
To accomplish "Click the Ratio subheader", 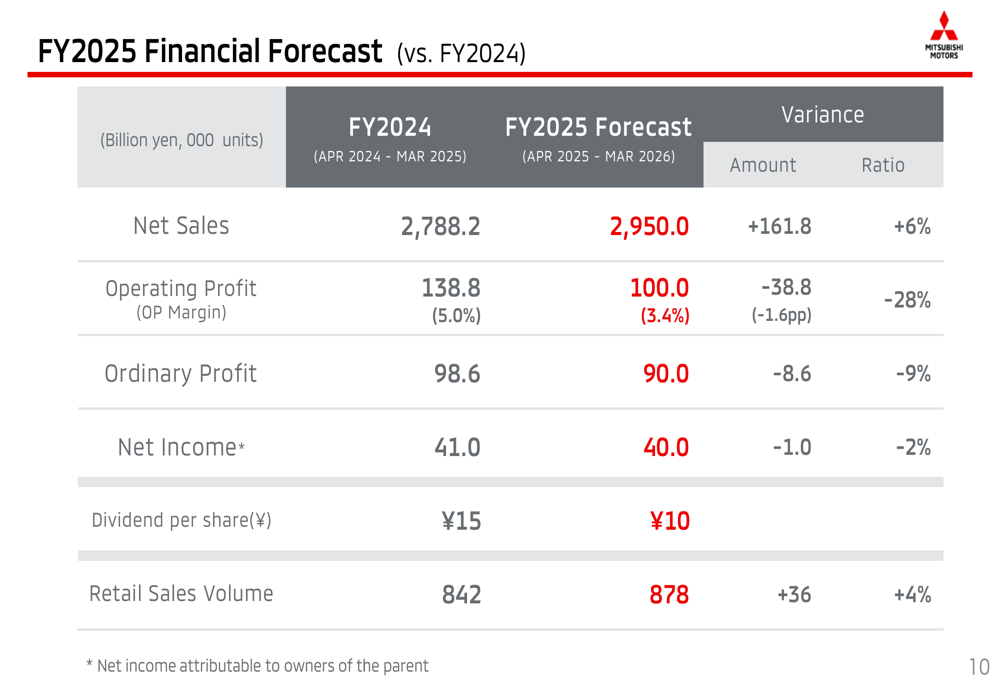I will click(x=882, y=166).
